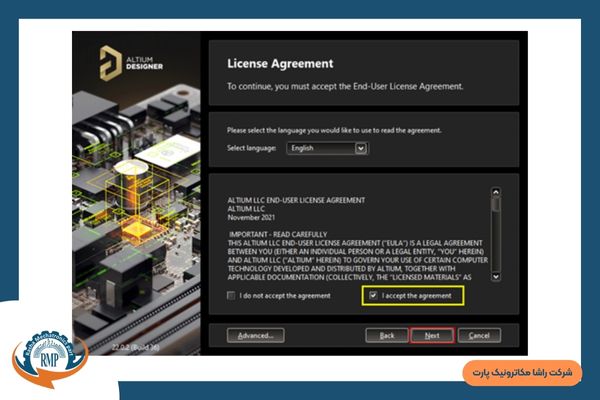Cancel the Altium installation
600x400 pixels.
479,335
